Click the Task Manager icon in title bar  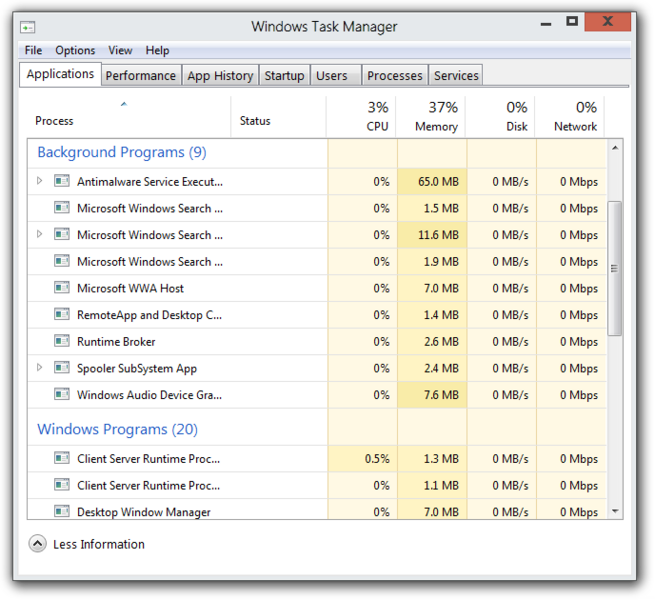click(x=28, y=27)
